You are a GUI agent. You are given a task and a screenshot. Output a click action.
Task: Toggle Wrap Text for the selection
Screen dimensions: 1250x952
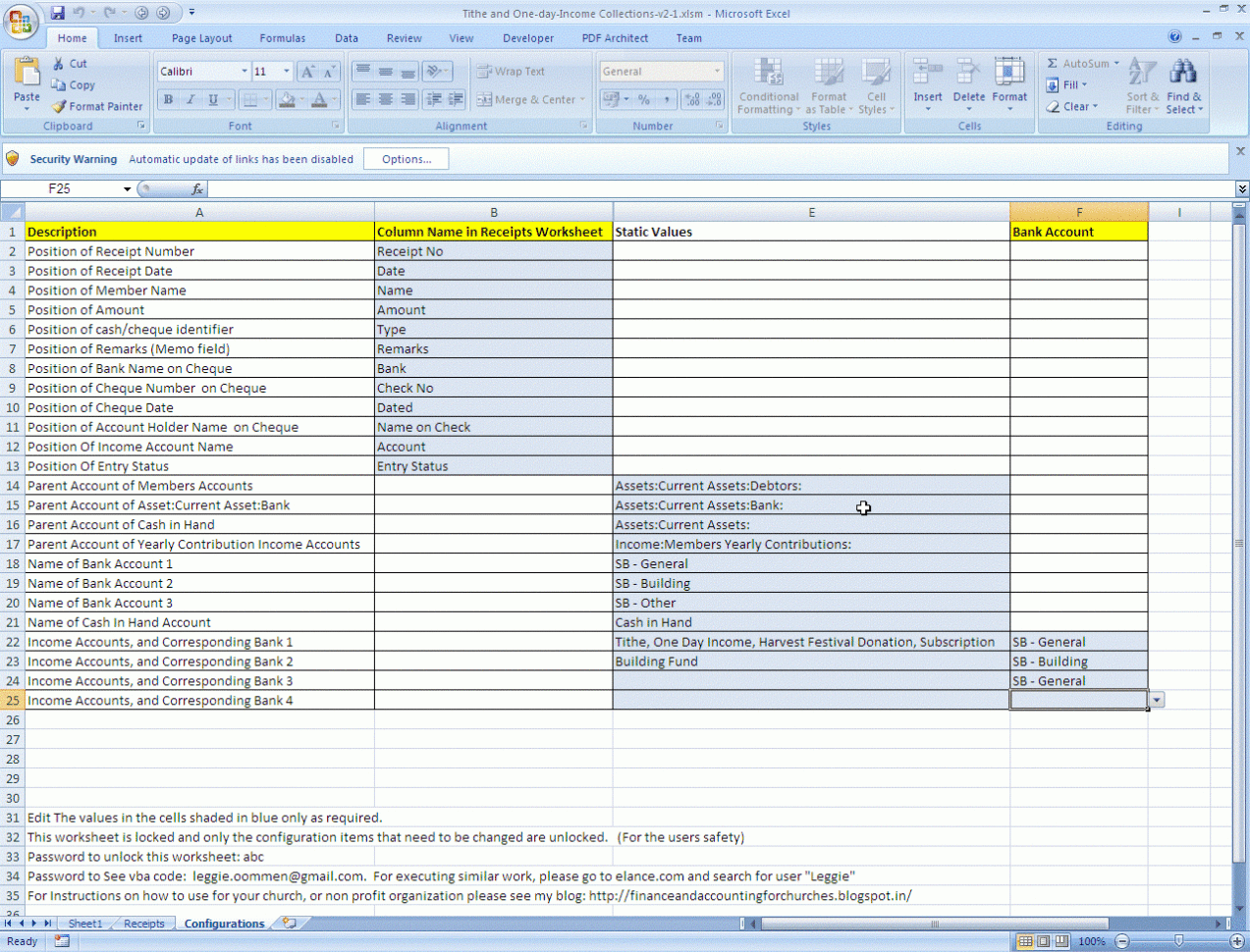(510, 72)
